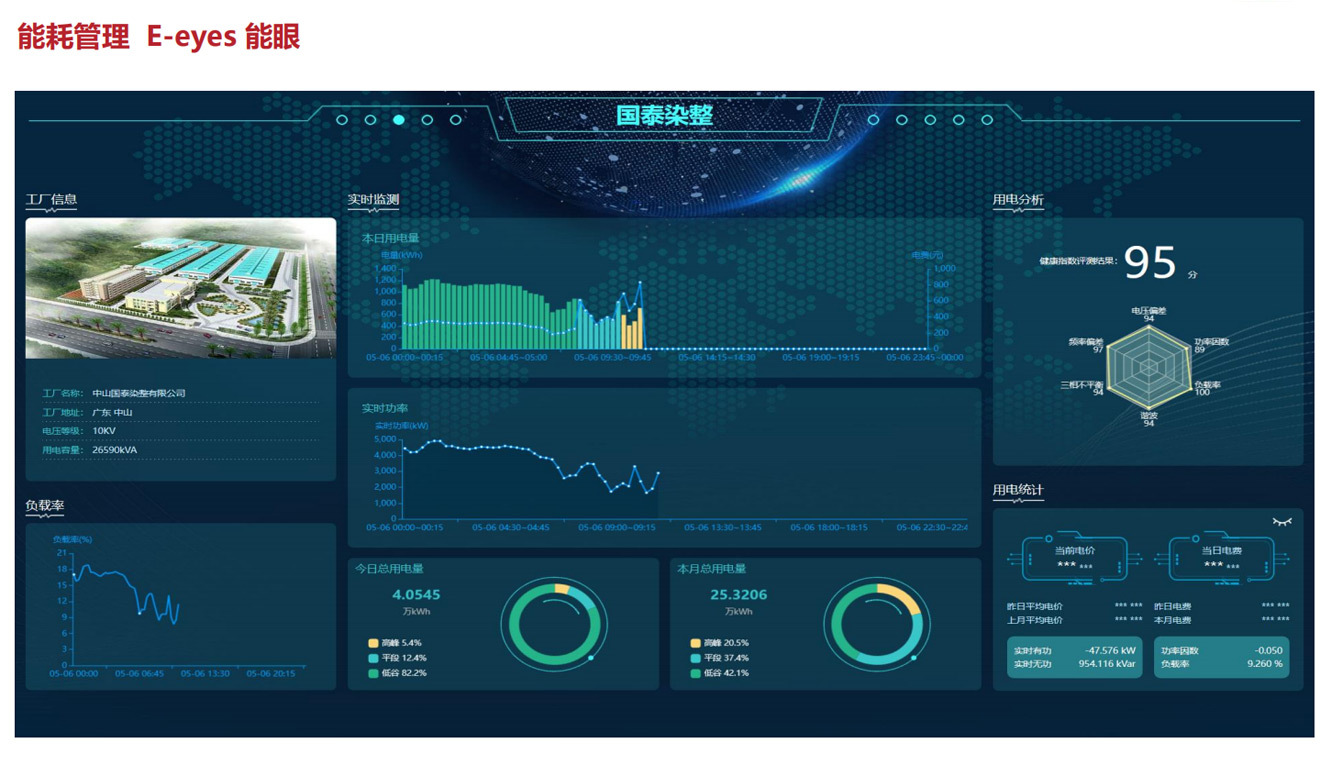Click the middle dot in right navigation group
Viewport: 1328px width, 779px height.
pyautogui.click(x=930, y=120)
